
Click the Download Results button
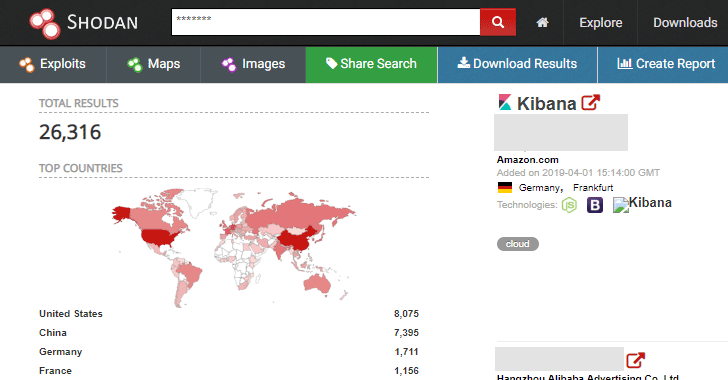tap(517, 64)
